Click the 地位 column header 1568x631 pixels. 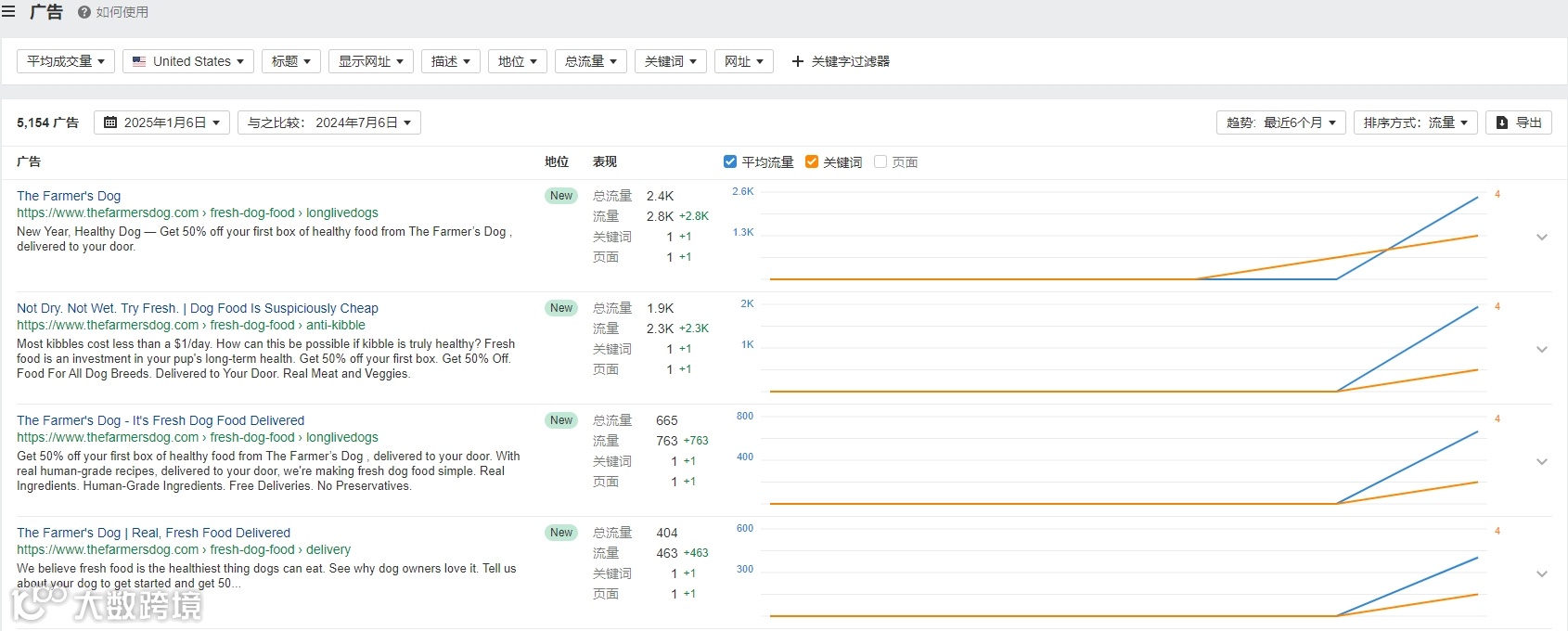[x=557, y=161]
